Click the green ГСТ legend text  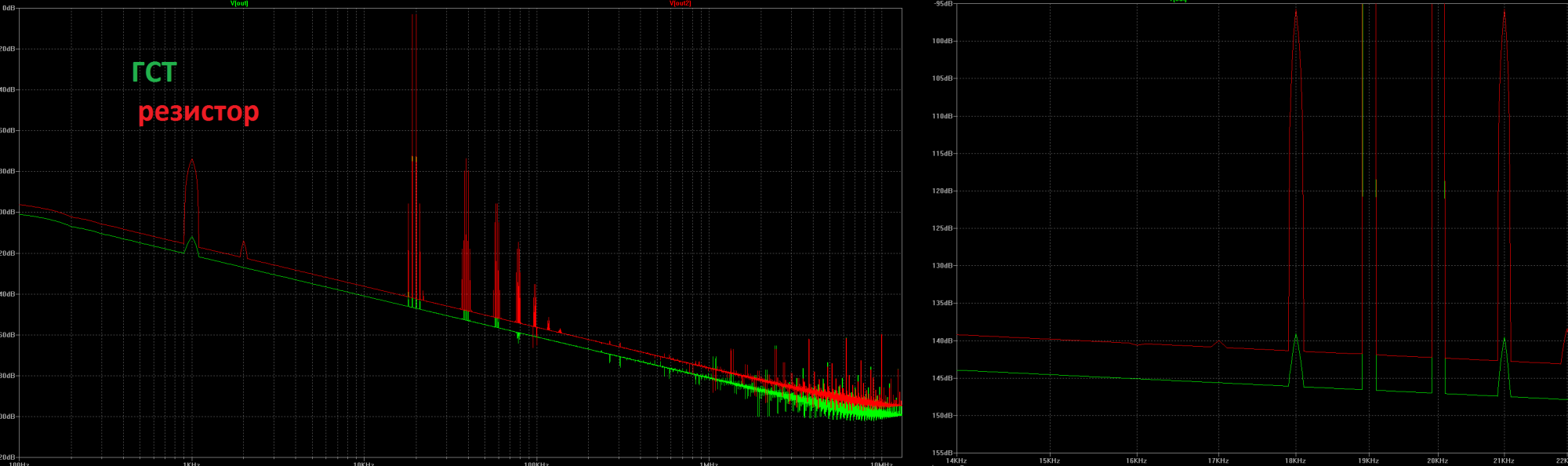(154, 72)
